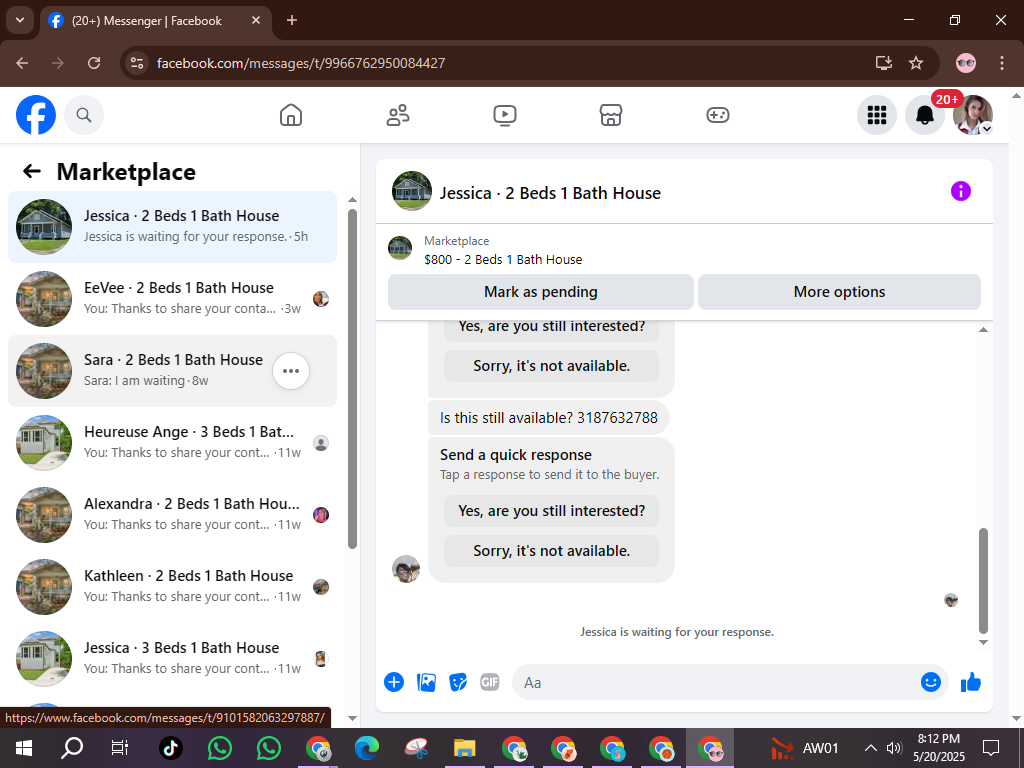Open Kathleen 2 Beds 1 Bath House conversation
The height and width of the screenshot is (768, 1024).
coord(172,586)
